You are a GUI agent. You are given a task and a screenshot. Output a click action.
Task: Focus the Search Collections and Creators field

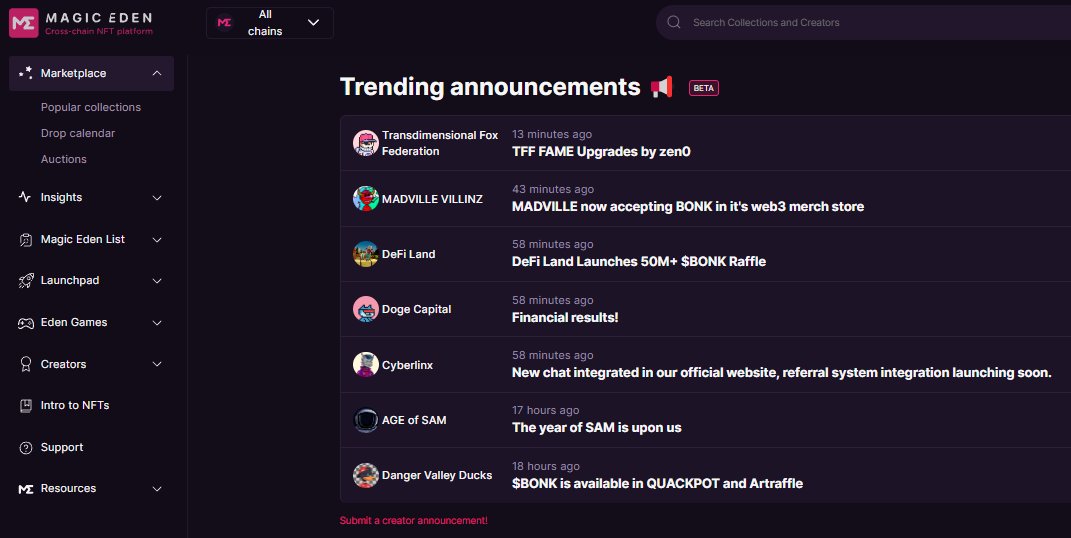click(x=863, y=23)
